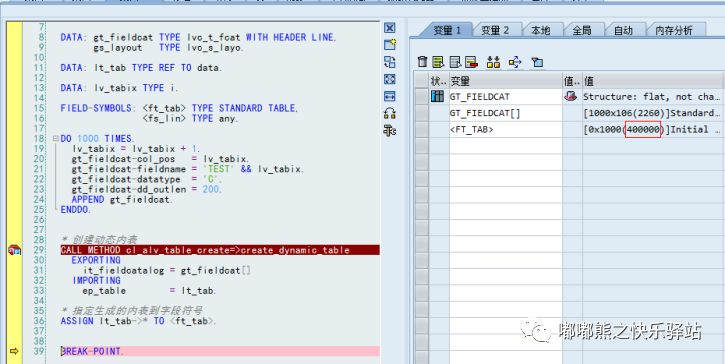Click the 'APPEND gt_fieldcat' line

click(x=123, y=200)
